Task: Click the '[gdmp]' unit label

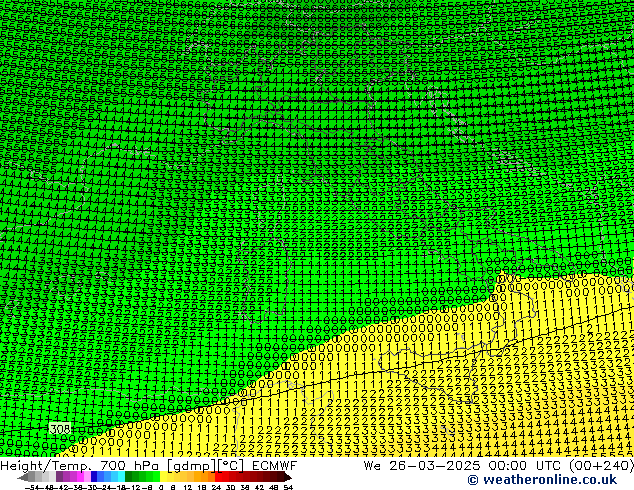Action: (x=191, y=466)
